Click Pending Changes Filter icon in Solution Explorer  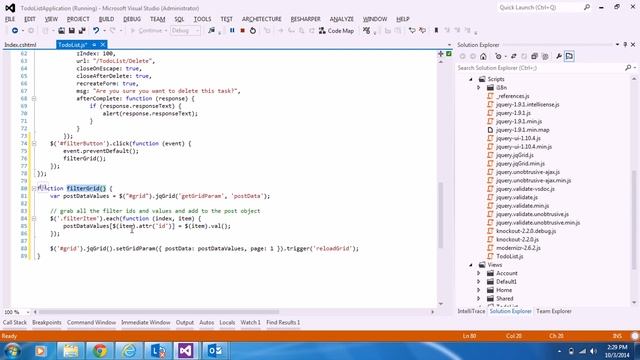pos(498,56)
